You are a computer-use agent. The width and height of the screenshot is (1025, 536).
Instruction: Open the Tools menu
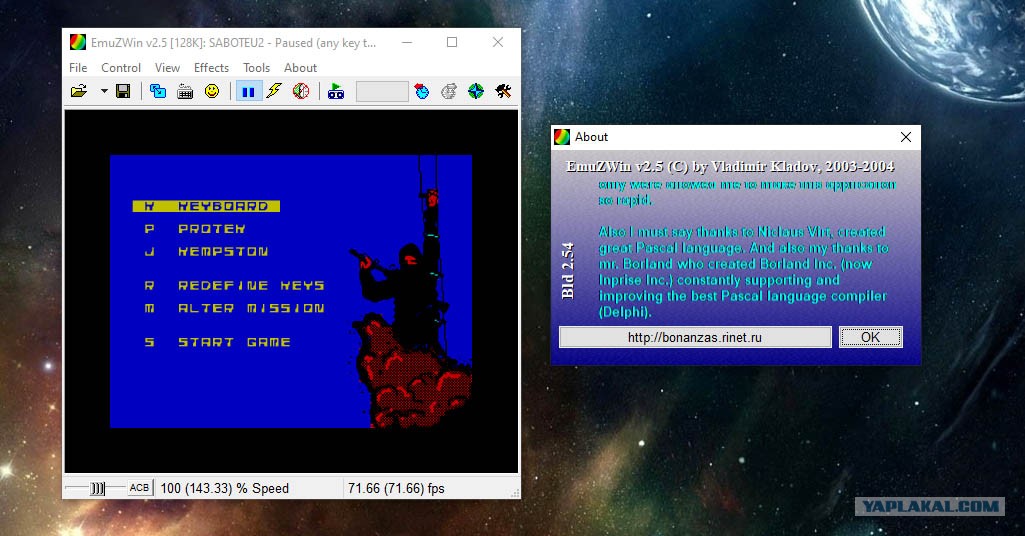[256, 68]
